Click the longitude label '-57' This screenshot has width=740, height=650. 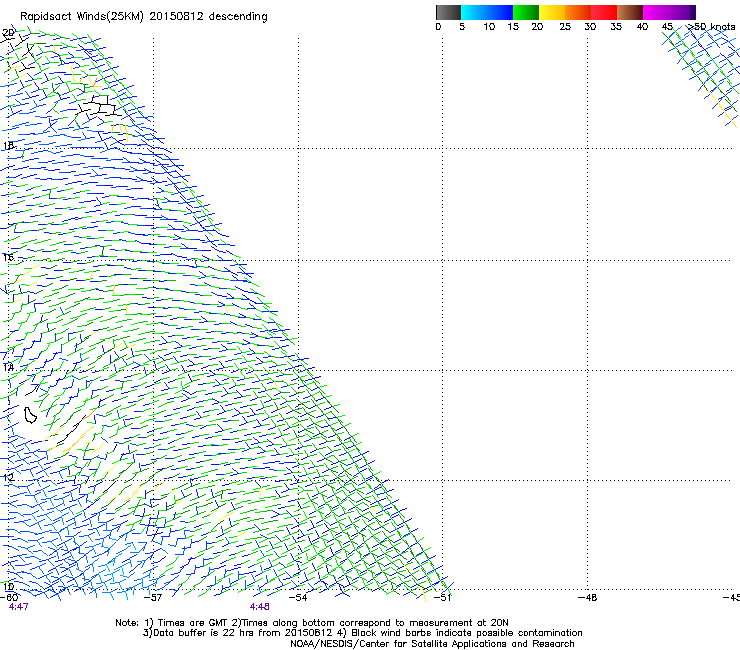[153, 597]
